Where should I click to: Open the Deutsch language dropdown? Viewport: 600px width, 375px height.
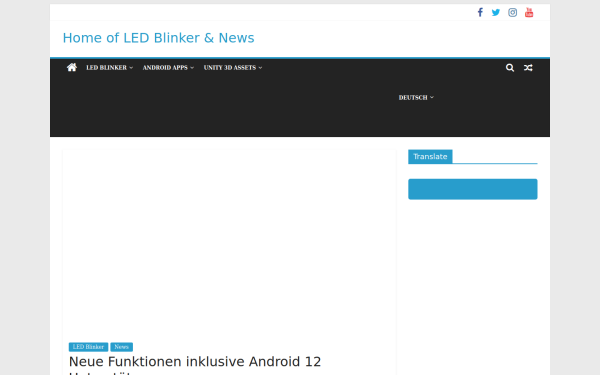pos(416,98)
